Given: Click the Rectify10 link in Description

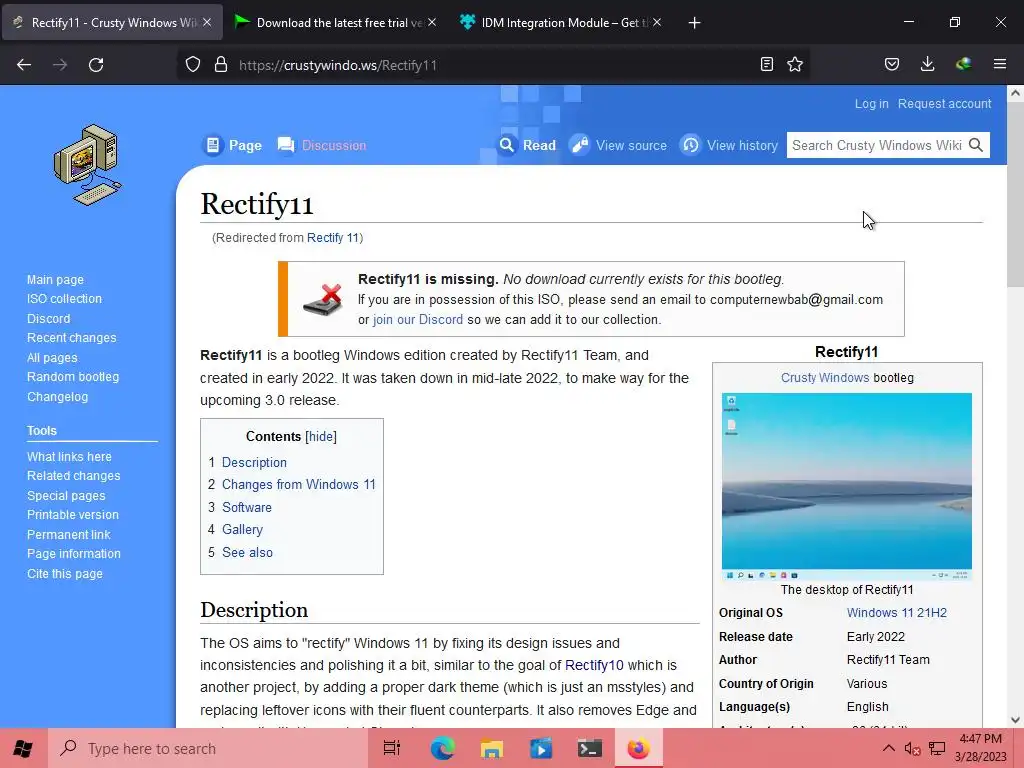Looking at the screenshot, I should (594, 665).
